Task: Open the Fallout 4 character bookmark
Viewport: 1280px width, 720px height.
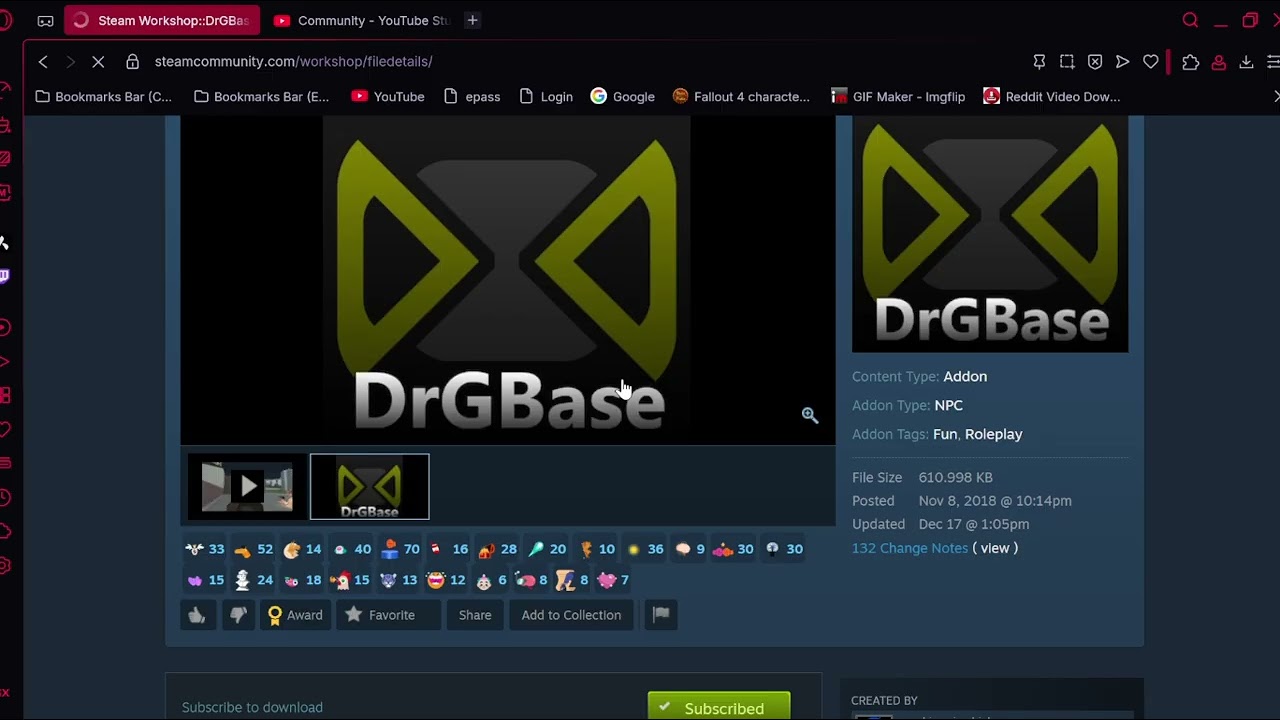Action: (x=741, y=97)
